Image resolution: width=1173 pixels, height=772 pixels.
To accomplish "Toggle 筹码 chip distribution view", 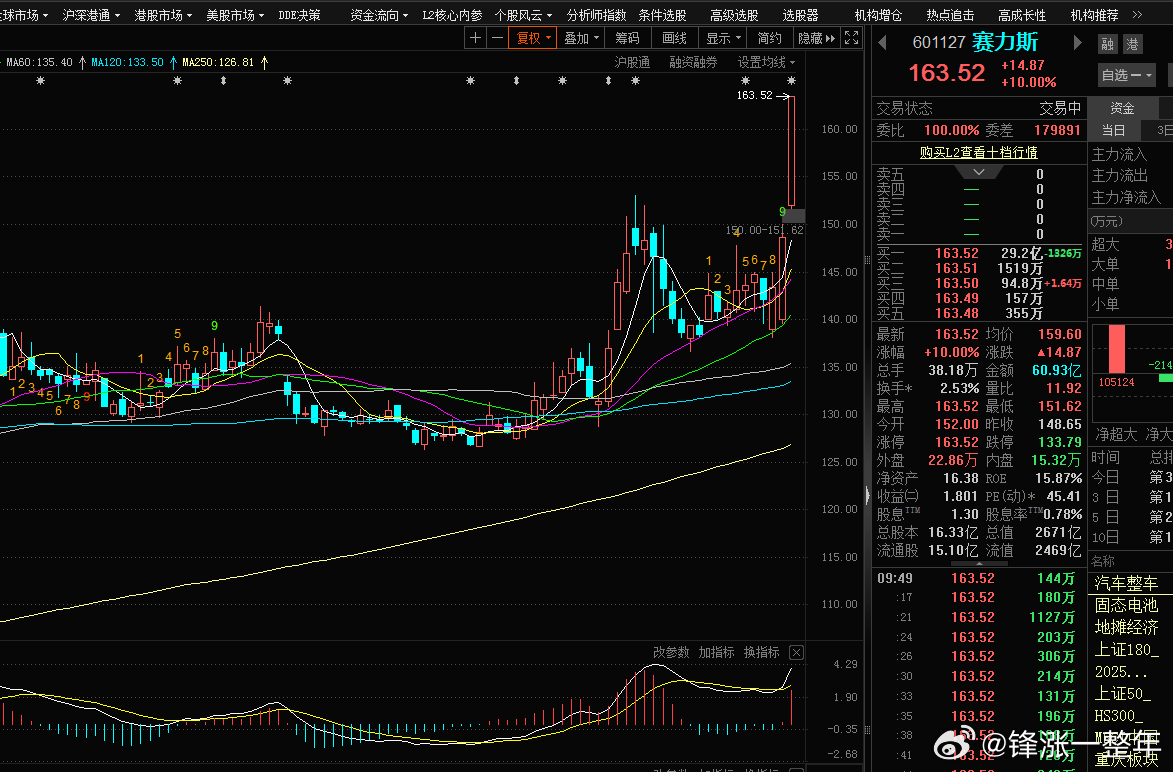I will (x=627, y=37).
